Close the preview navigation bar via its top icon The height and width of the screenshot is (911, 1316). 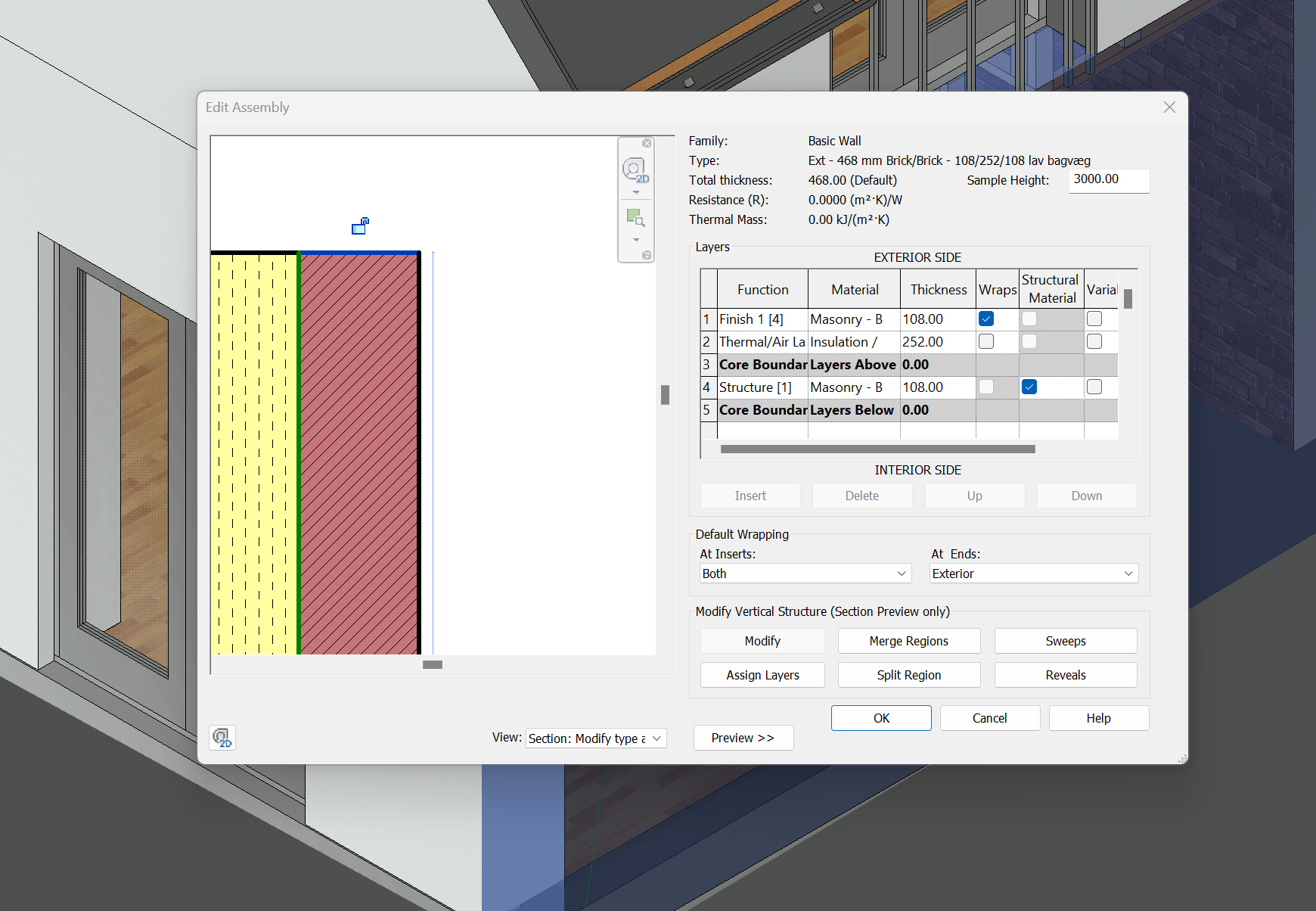pos(647,143)
